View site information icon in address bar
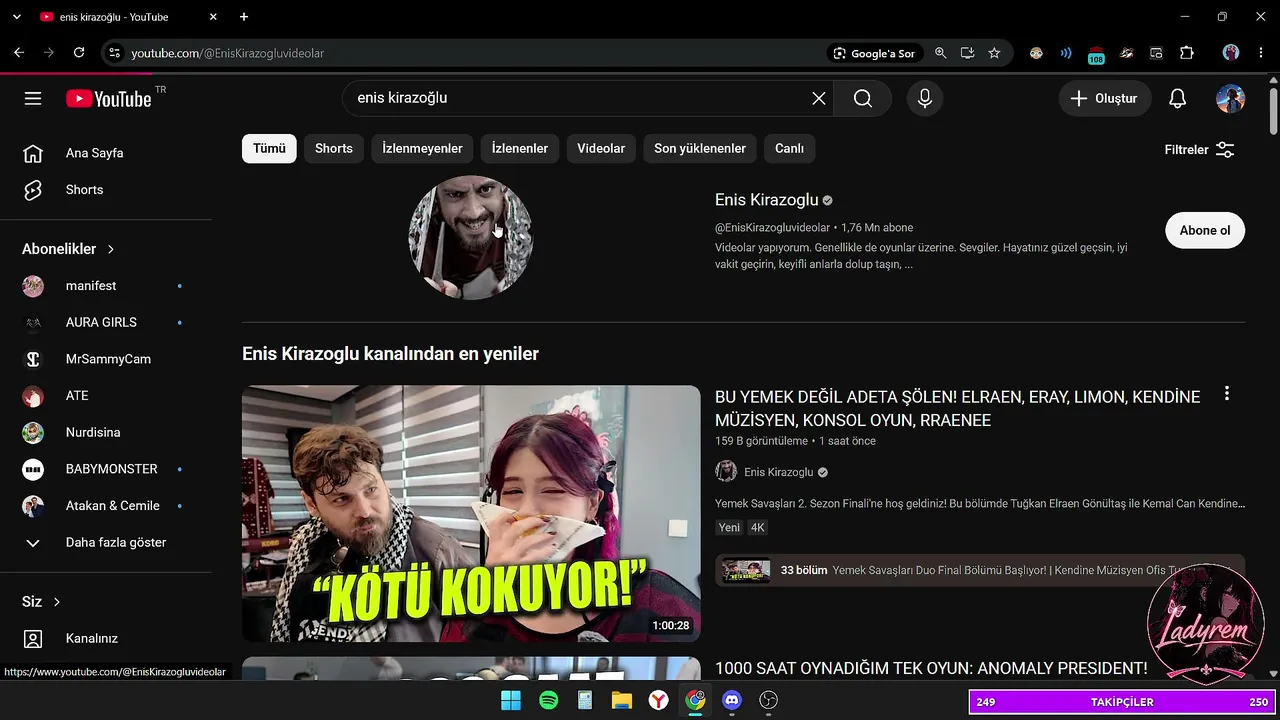1280x720 pixels. tap(114, 53)
